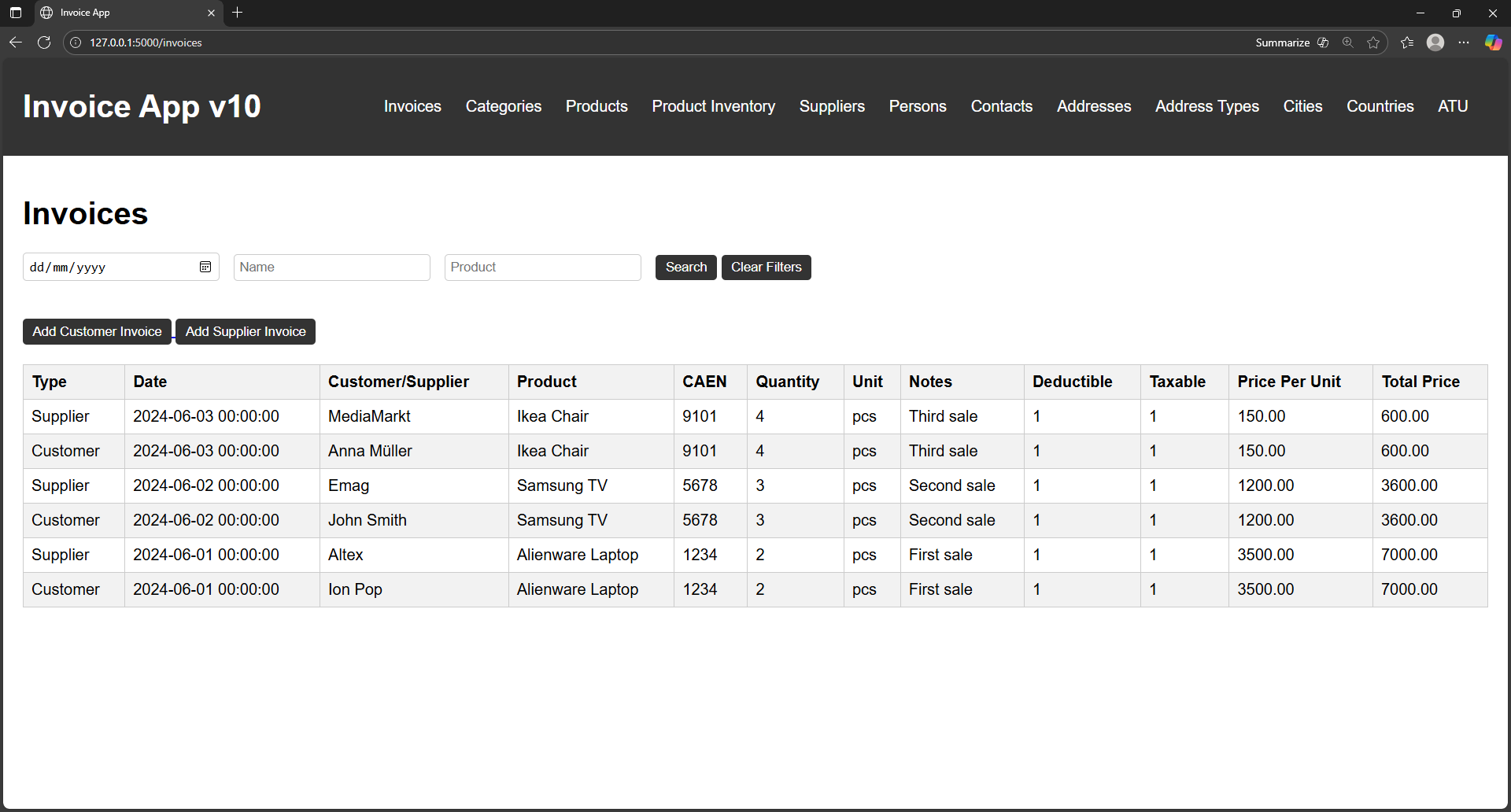Open the Copilot icon in browser toolbar
Screen dimensions: 1511x812
pos(1493,42)
